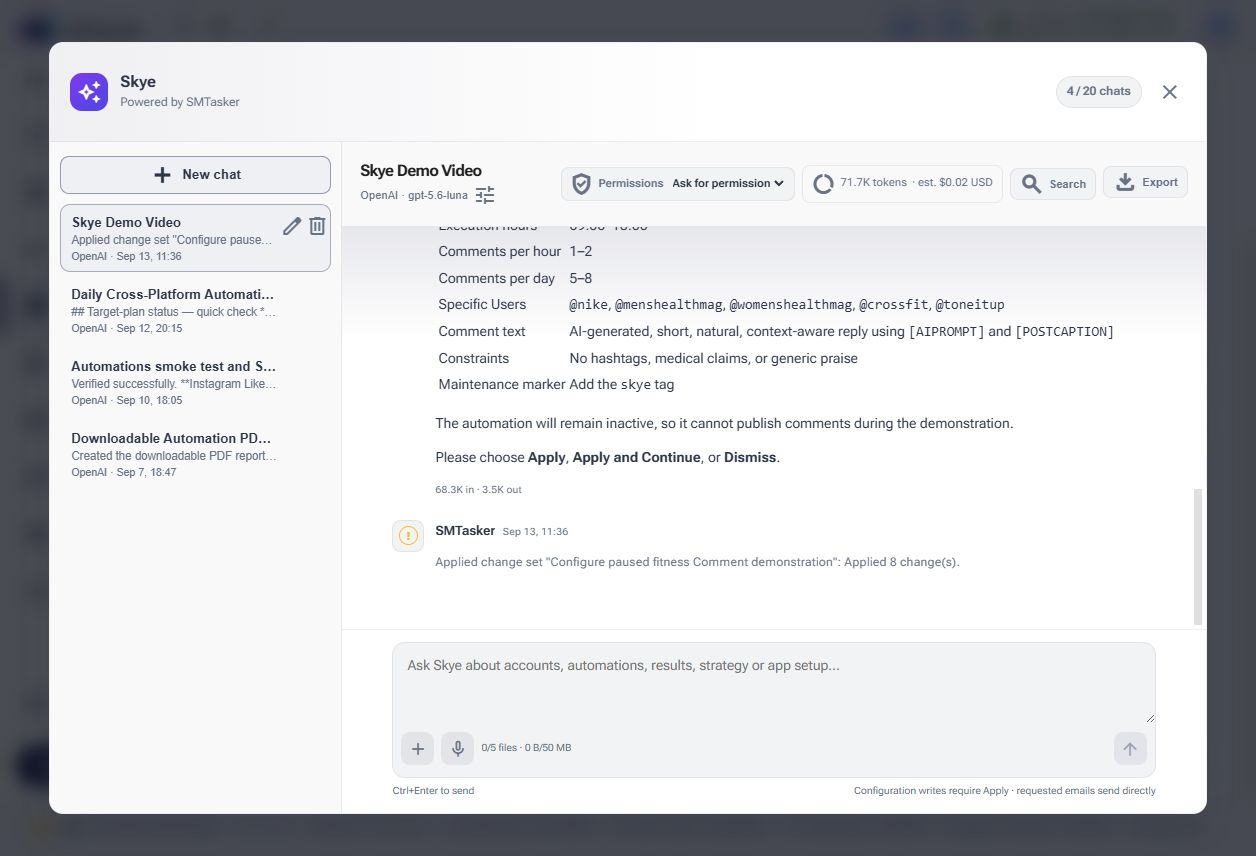Click the 4 / 20 chats badge

pos(1098,91)
